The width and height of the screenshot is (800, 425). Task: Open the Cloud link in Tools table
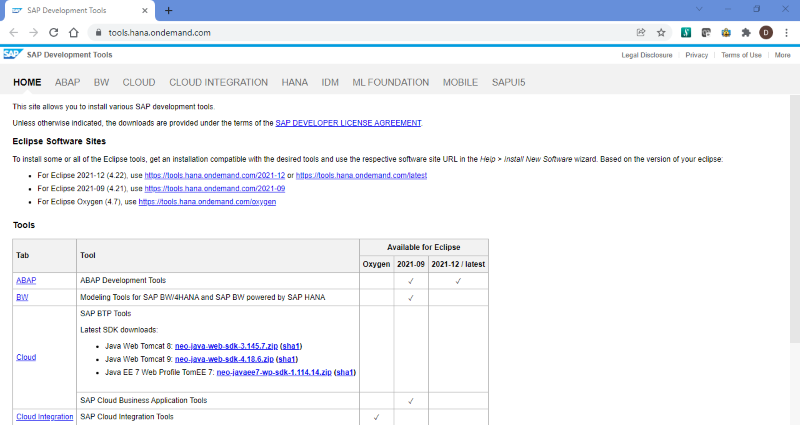coord(26,357)
